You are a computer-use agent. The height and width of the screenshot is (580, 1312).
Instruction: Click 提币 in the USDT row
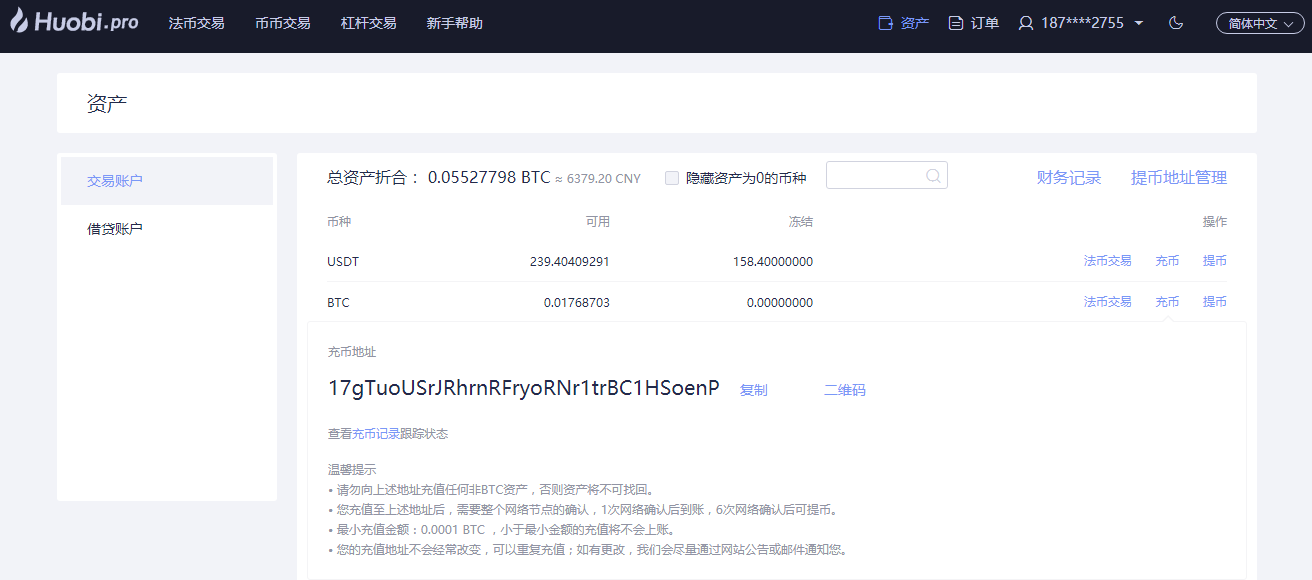(1214, 261)
